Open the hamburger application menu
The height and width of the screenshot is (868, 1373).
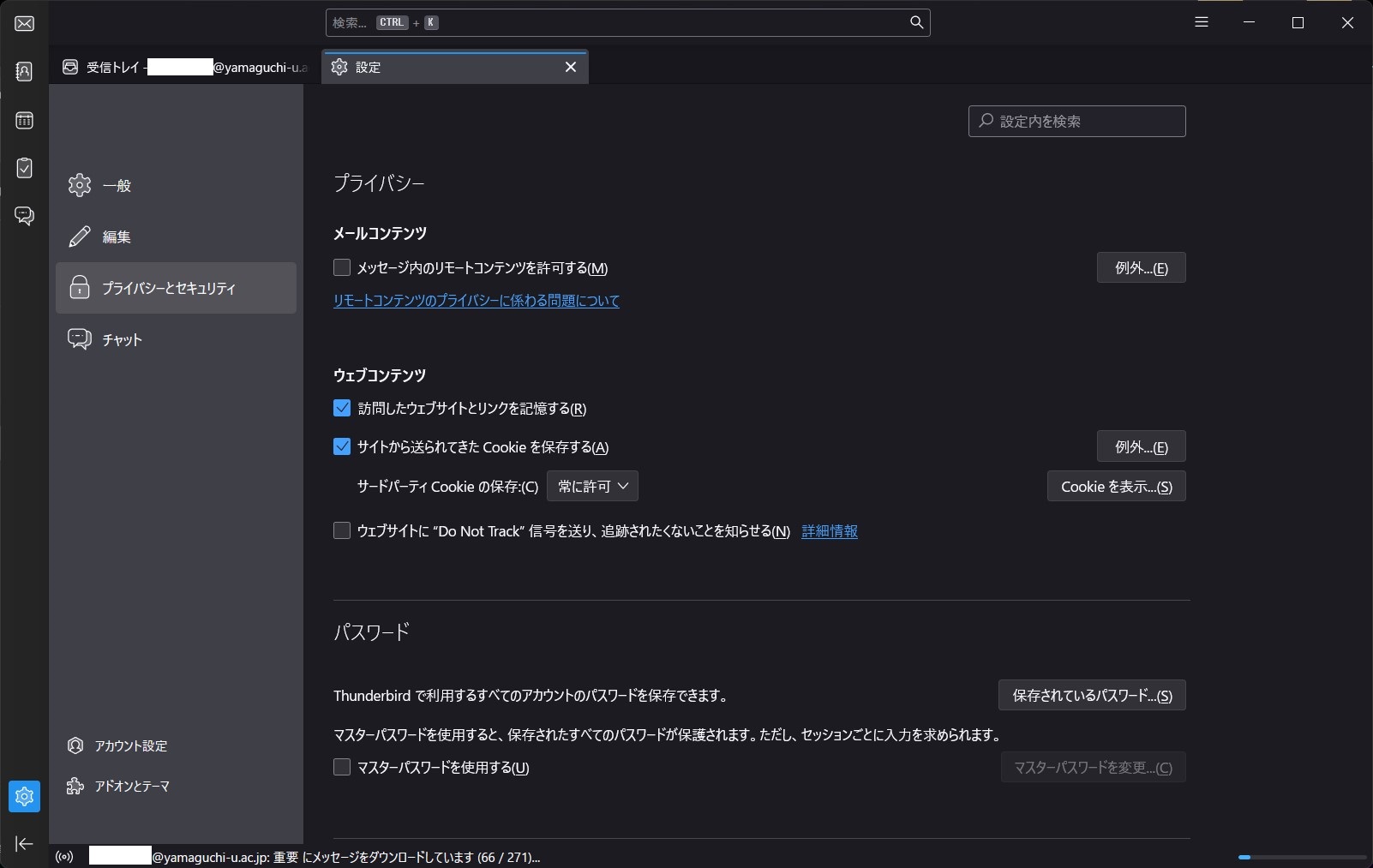(1202, 22)
